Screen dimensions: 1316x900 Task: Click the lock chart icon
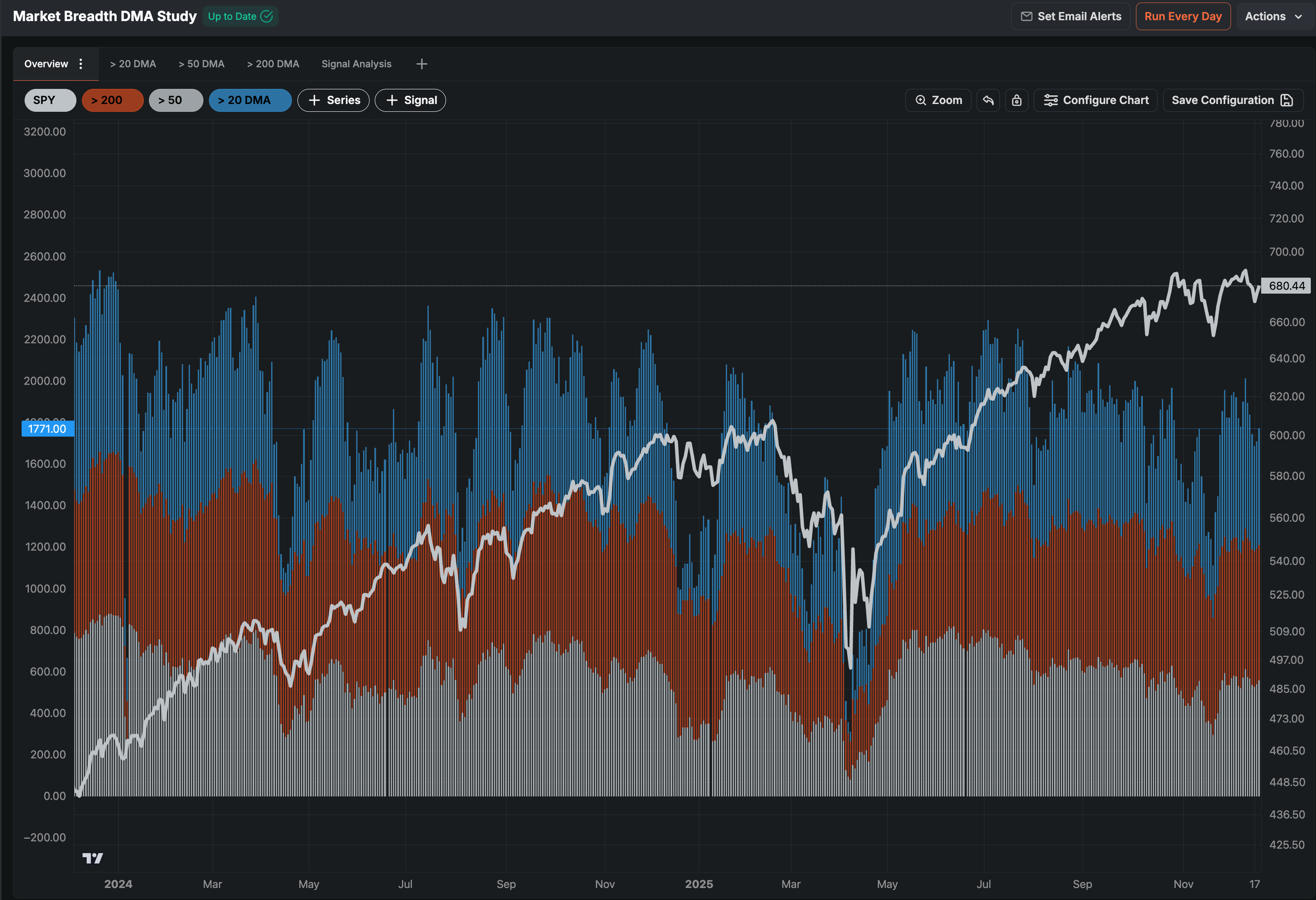tap(1017, 100)
